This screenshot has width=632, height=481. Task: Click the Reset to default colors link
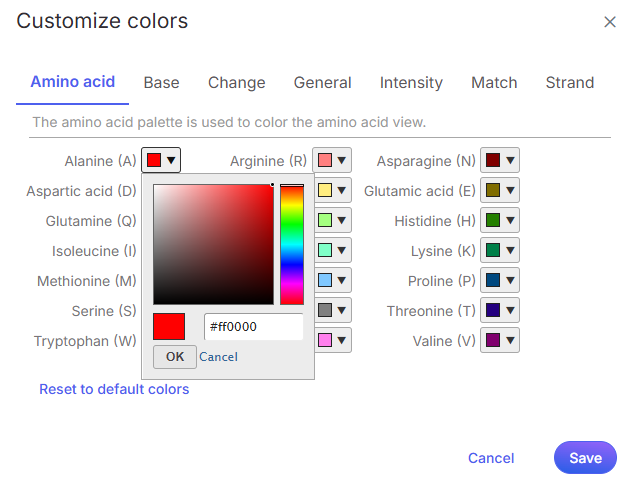tap(114, 389)
